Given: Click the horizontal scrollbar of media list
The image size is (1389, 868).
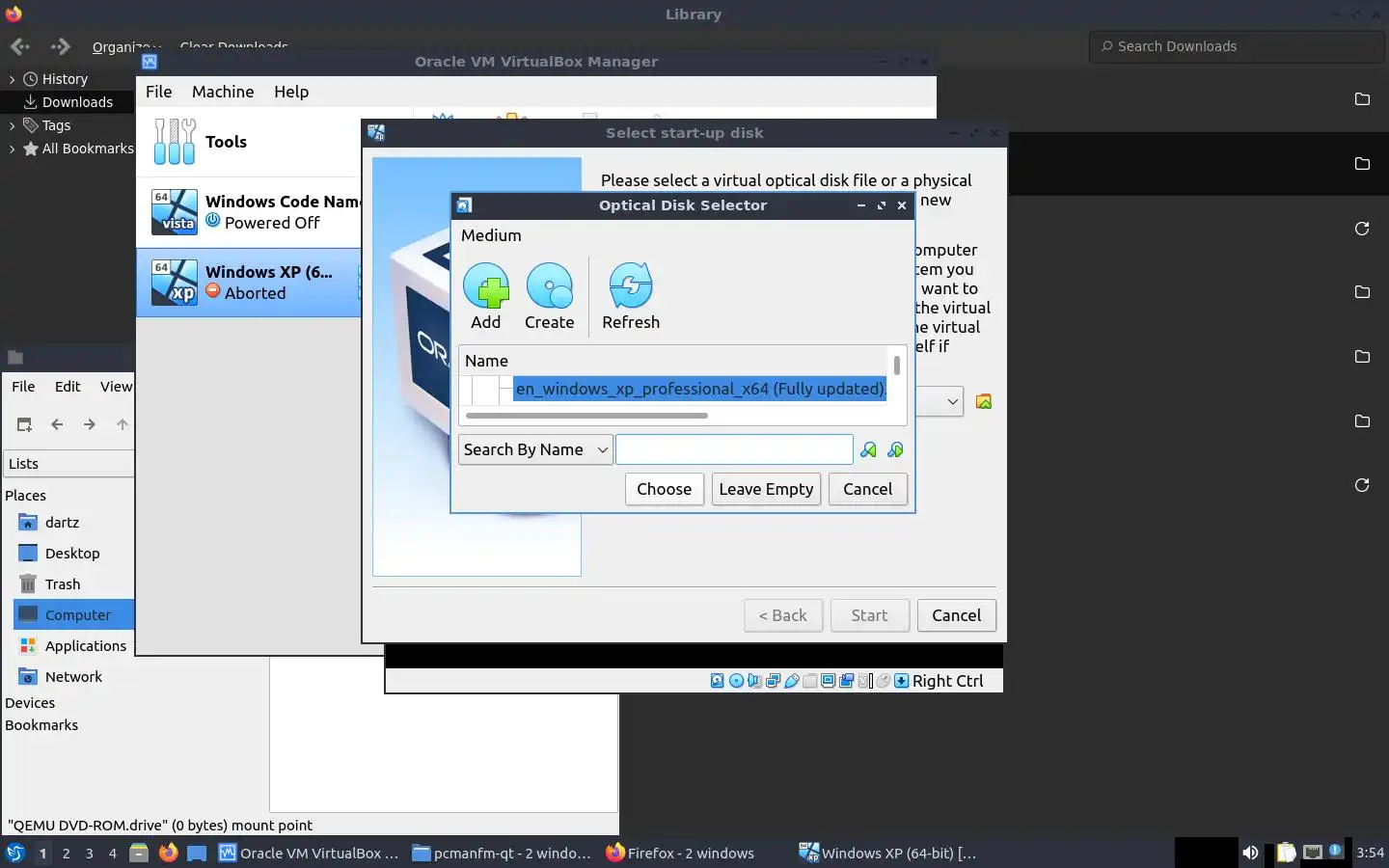Looking at the screenshot, I should pyautogui.click(x=586, y=416).
